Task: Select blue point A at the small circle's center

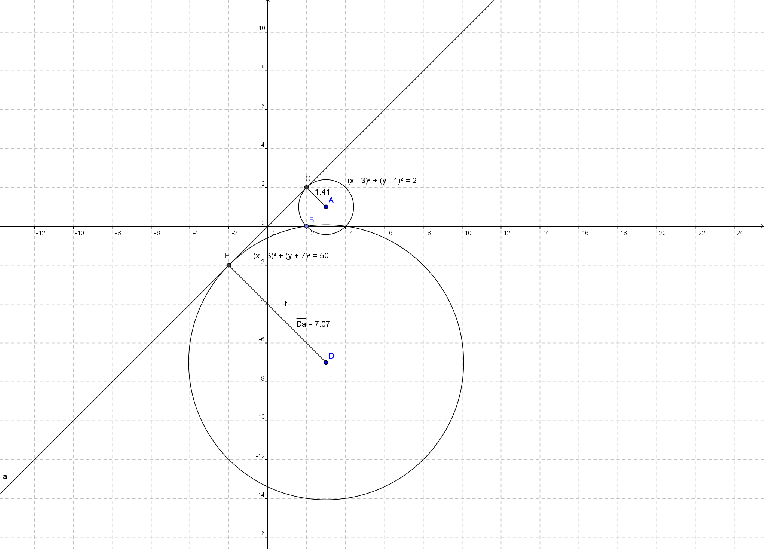Action: (x=326, y=207)
